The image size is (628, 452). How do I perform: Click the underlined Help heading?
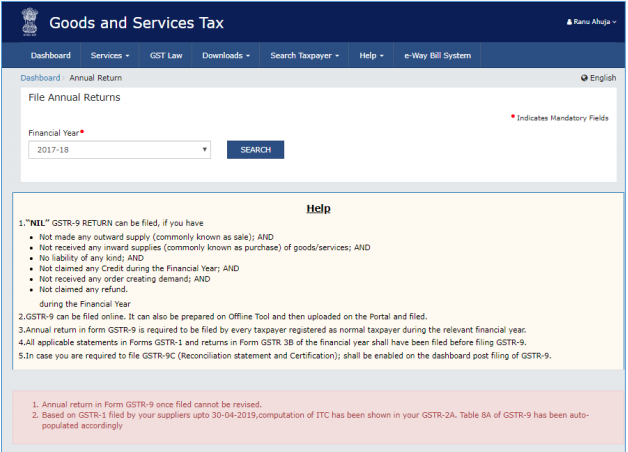318,208
